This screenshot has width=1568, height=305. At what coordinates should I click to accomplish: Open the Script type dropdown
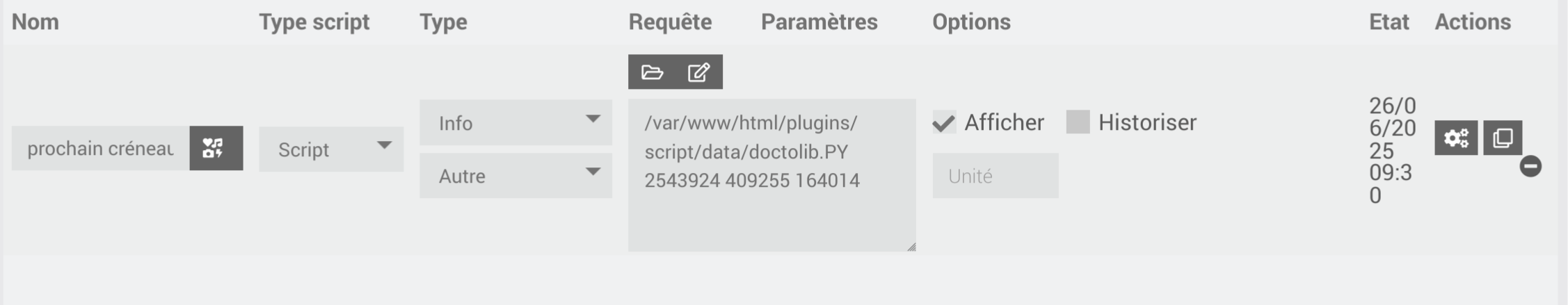[331, 149]
